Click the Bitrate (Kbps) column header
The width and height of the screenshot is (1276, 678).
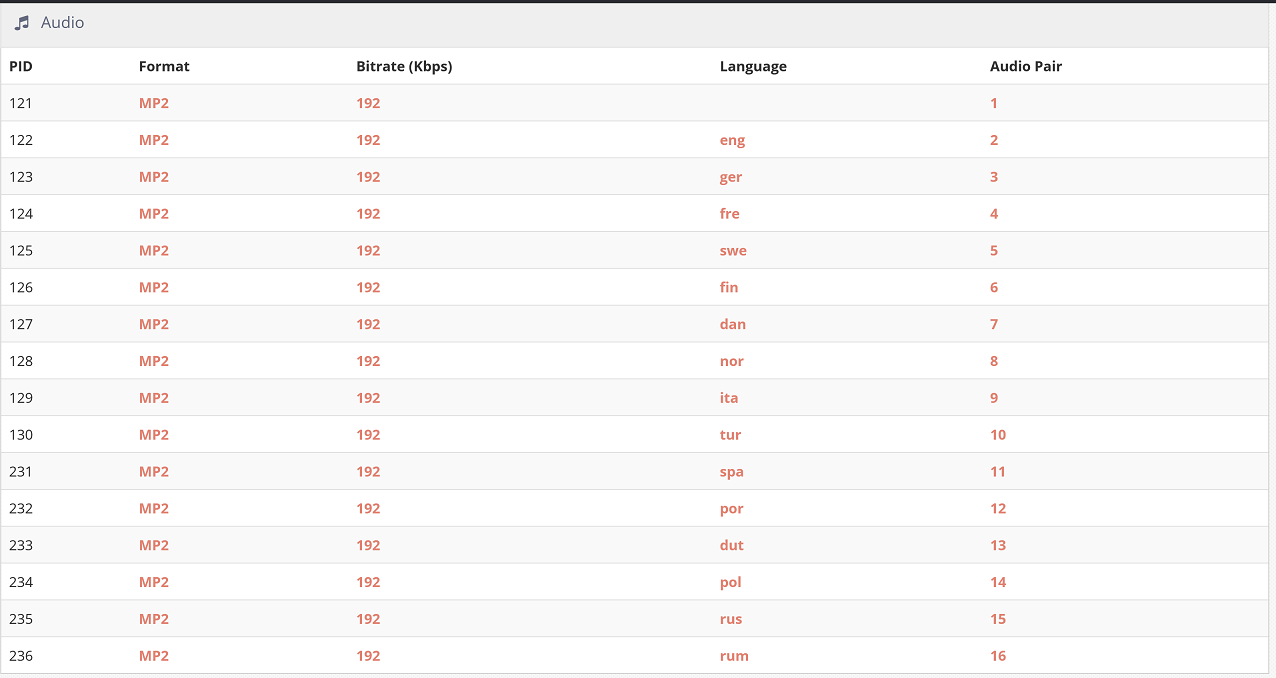coord(404,66)
